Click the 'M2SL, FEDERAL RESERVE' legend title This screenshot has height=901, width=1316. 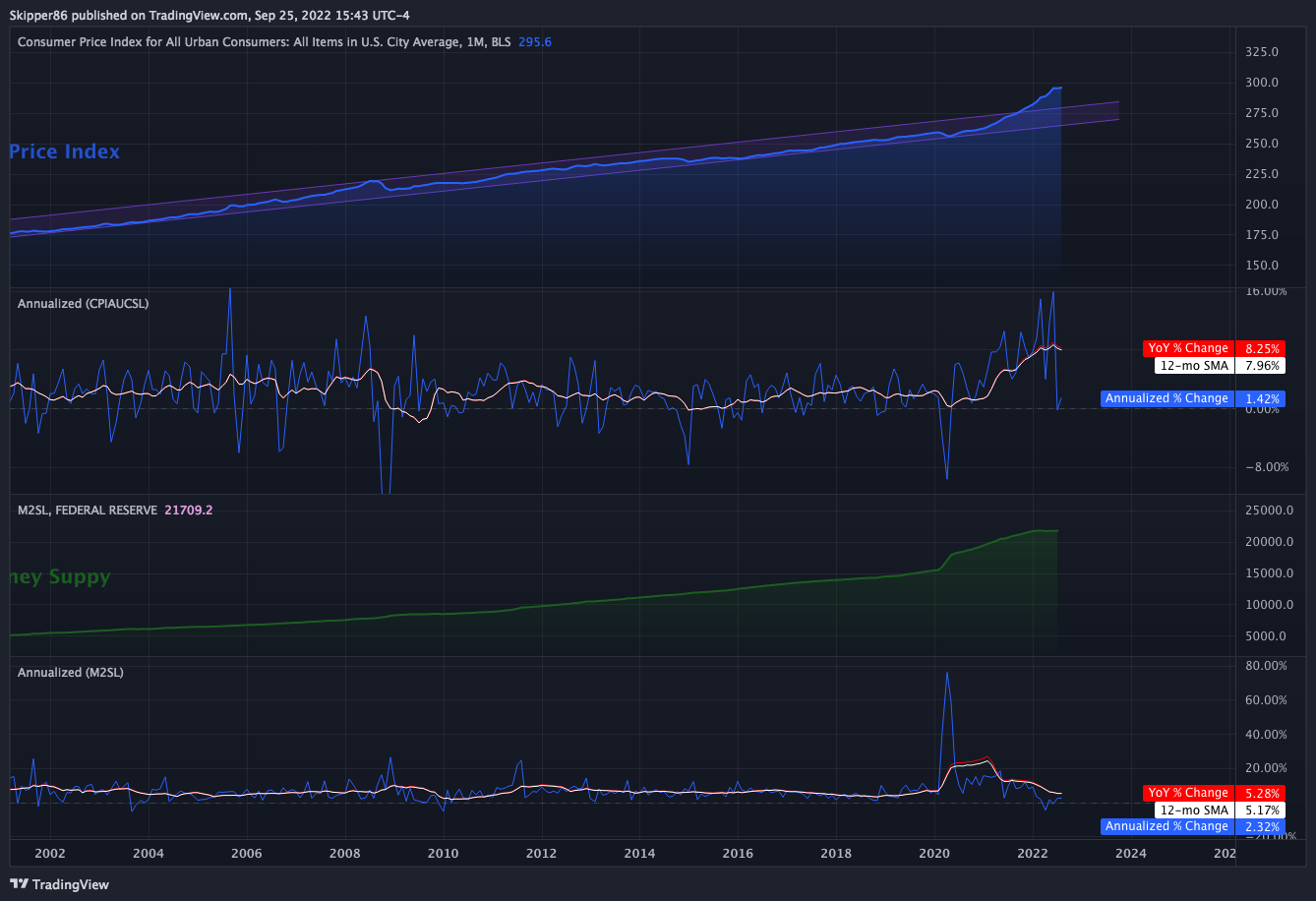coord(88,510)
